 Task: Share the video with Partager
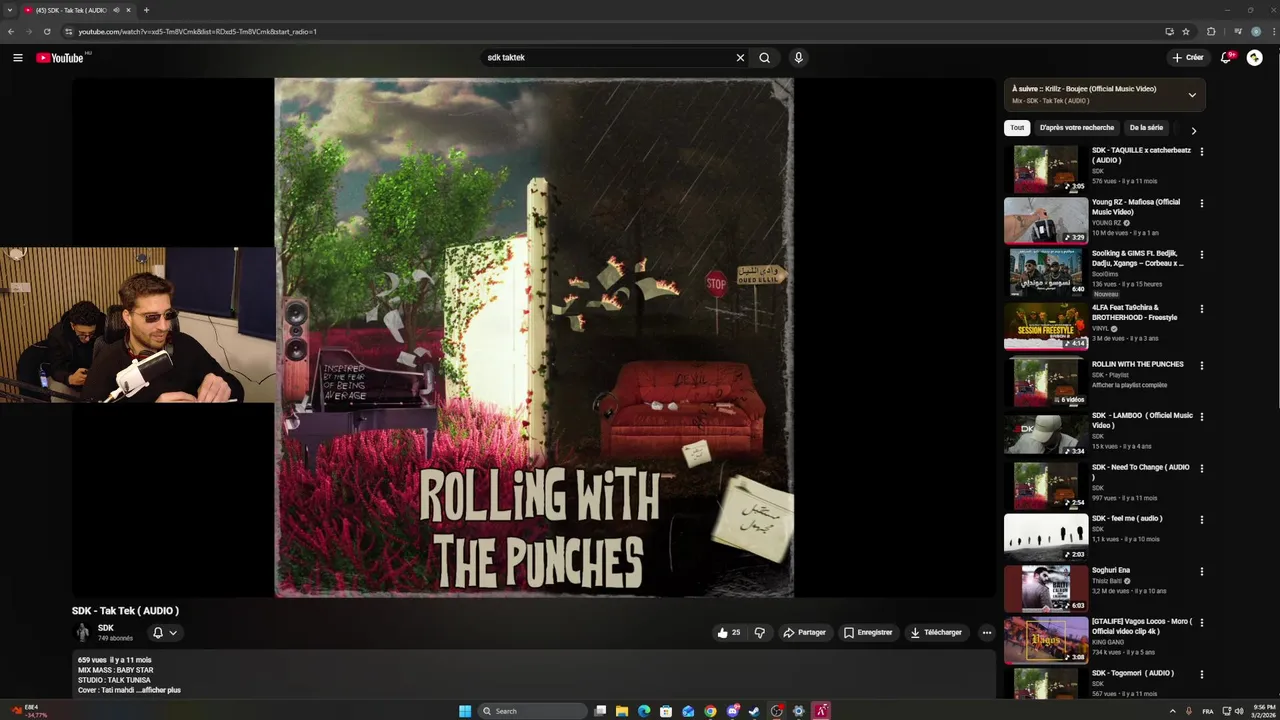click(x=805, y=632)
